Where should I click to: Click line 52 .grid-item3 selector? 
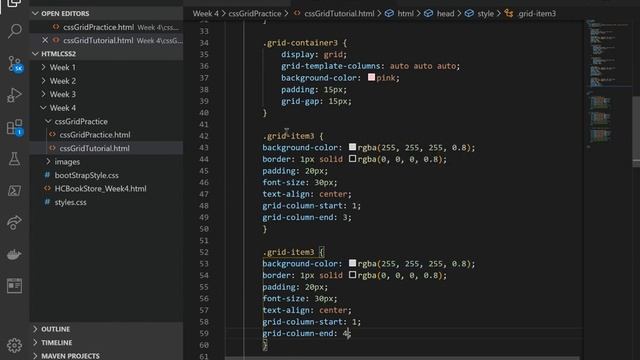pos(289,252)
